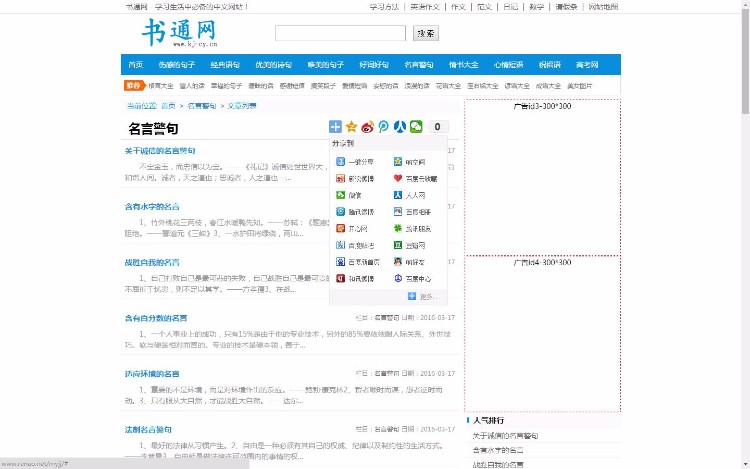Click the 书通网 site logo
Viewport: 750px width, 469px height.
point(180,33)
